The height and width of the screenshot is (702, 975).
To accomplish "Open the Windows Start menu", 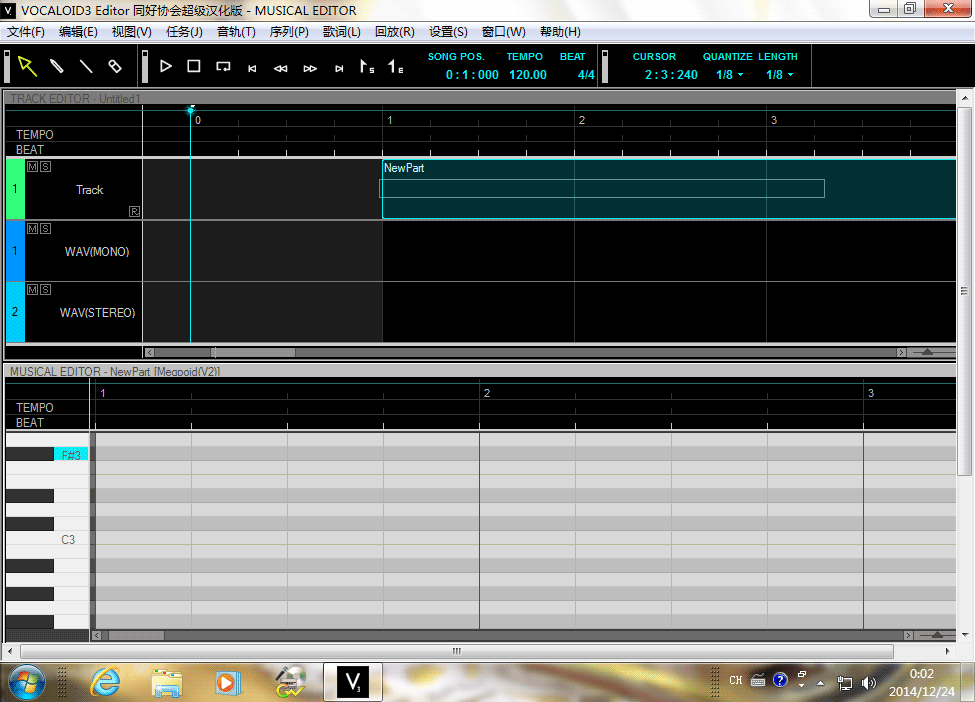I will 26,682.
